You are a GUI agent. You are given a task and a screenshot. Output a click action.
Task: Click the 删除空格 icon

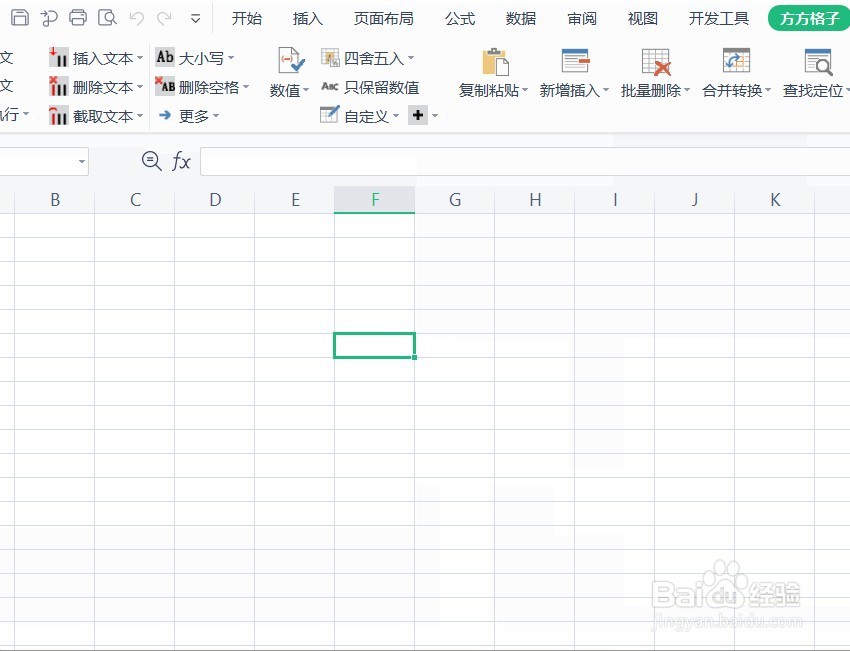click(x=165, y=86)
